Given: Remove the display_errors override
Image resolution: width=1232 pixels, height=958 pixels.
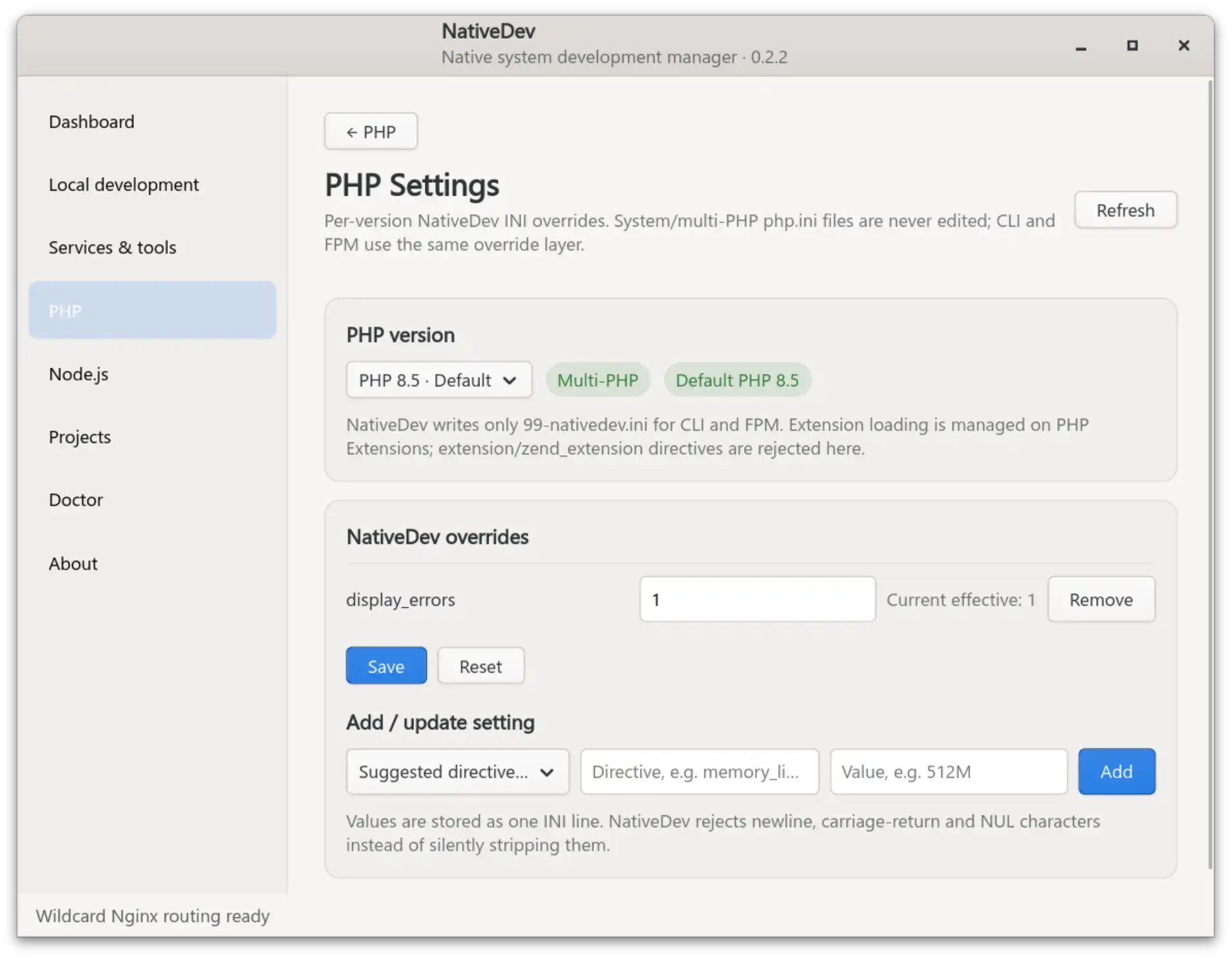Looking at the screenshot, I should coord(1101,599).
